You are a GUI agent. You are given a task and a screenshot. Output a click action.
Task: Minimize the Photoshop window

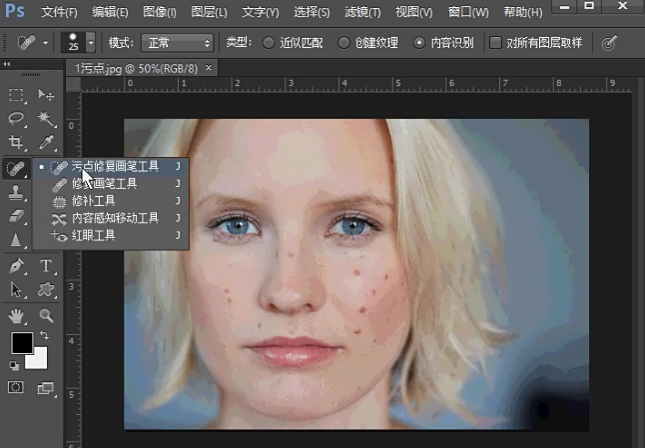[565, 7]
